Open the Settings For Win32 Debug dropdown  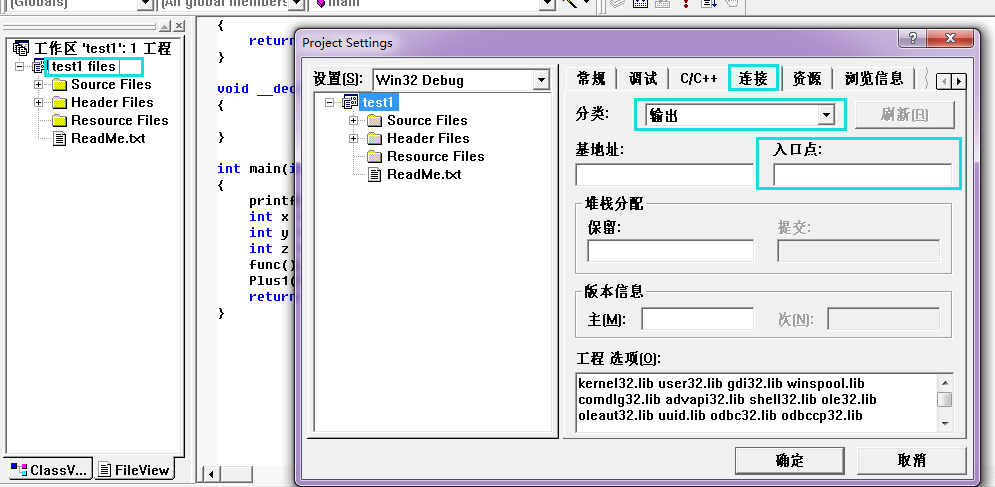coord(541,80)
